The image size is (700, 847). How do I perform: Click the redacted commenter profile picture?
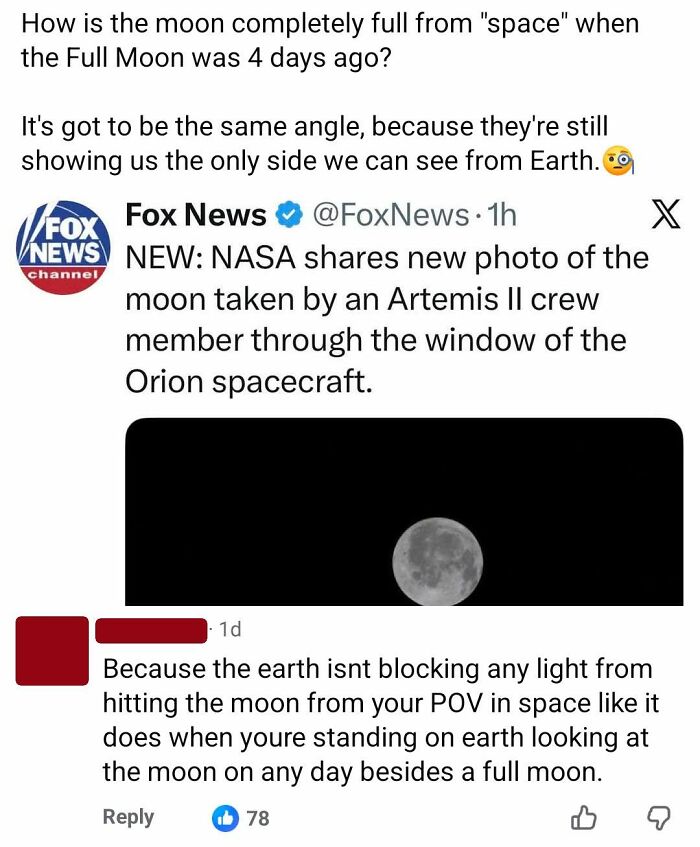point(52,651)
